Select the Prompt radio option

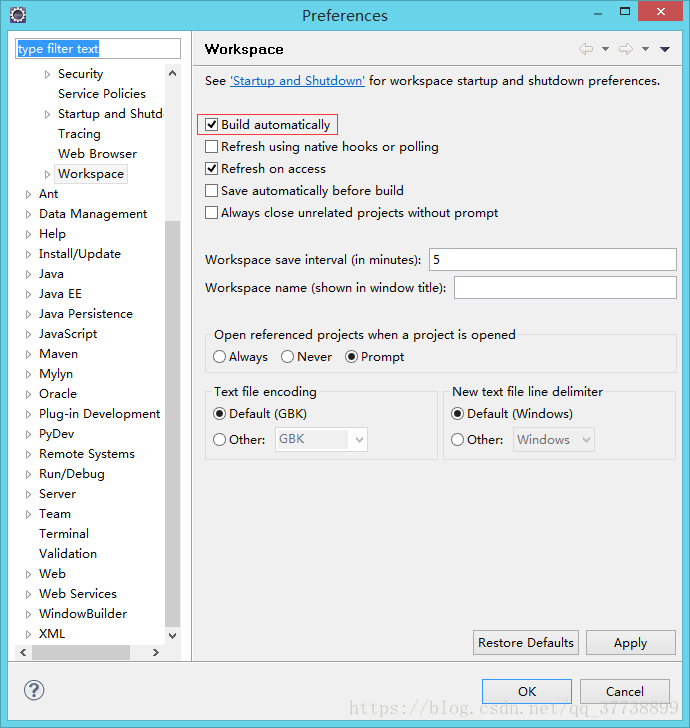351,357
